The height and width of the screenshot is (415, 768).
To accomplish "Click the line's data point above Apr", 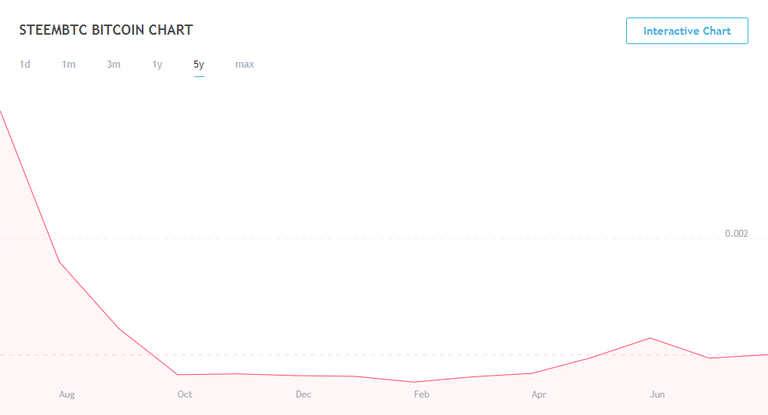I will pyautogui.click(x=532, y=373).
